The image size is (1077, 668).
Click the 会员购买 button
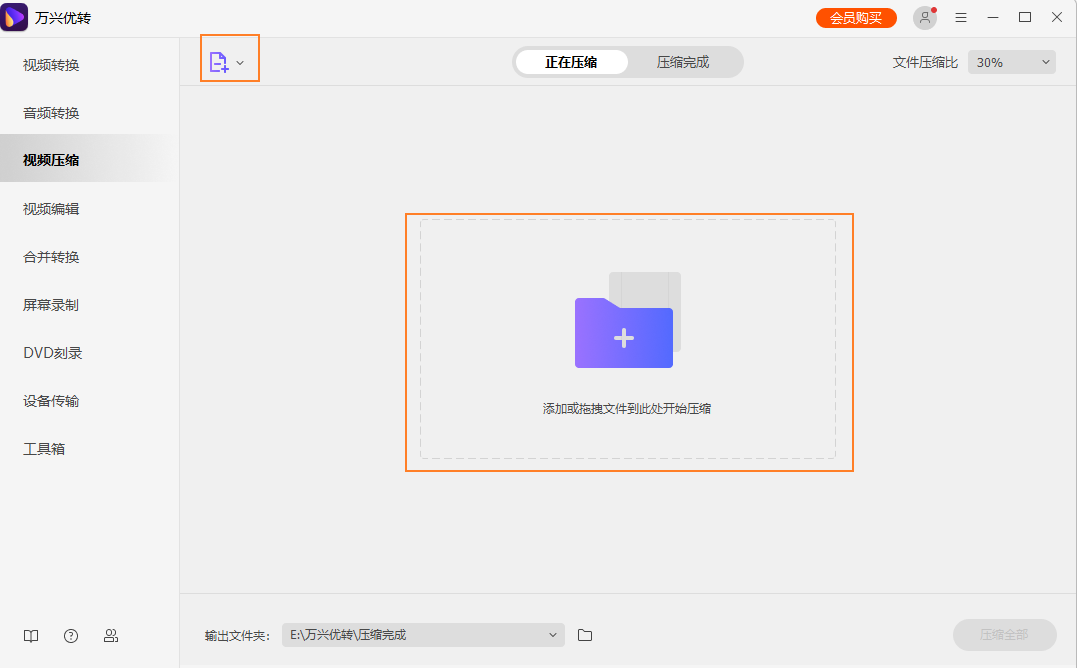click(856, 17)
